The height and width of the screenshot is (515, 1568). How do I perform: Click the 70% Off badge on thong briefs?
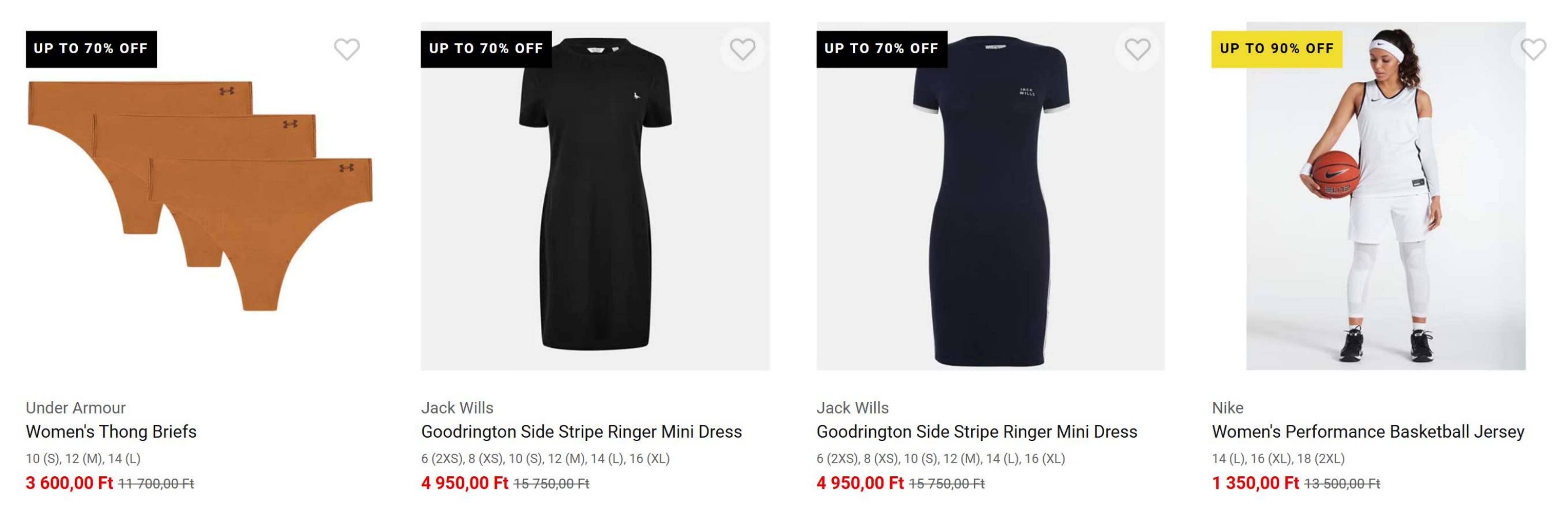[91, 49]
